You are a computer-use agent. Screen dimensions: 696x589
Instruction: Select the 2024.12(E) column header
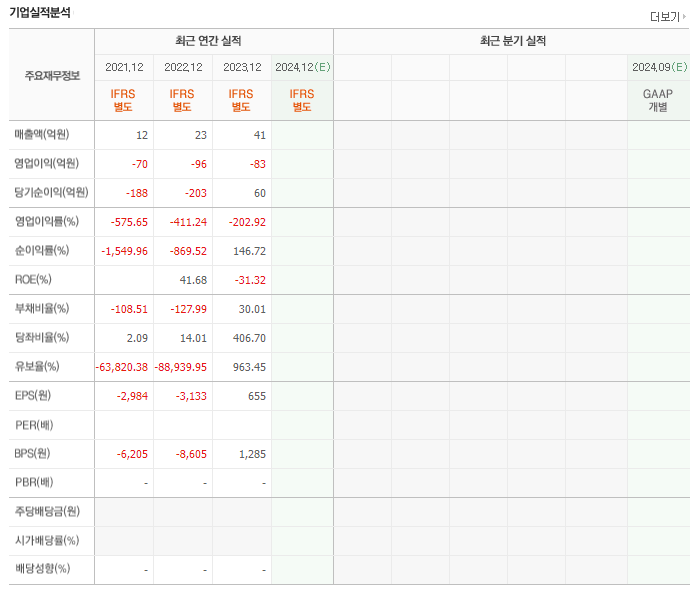[x=303, y=67]
